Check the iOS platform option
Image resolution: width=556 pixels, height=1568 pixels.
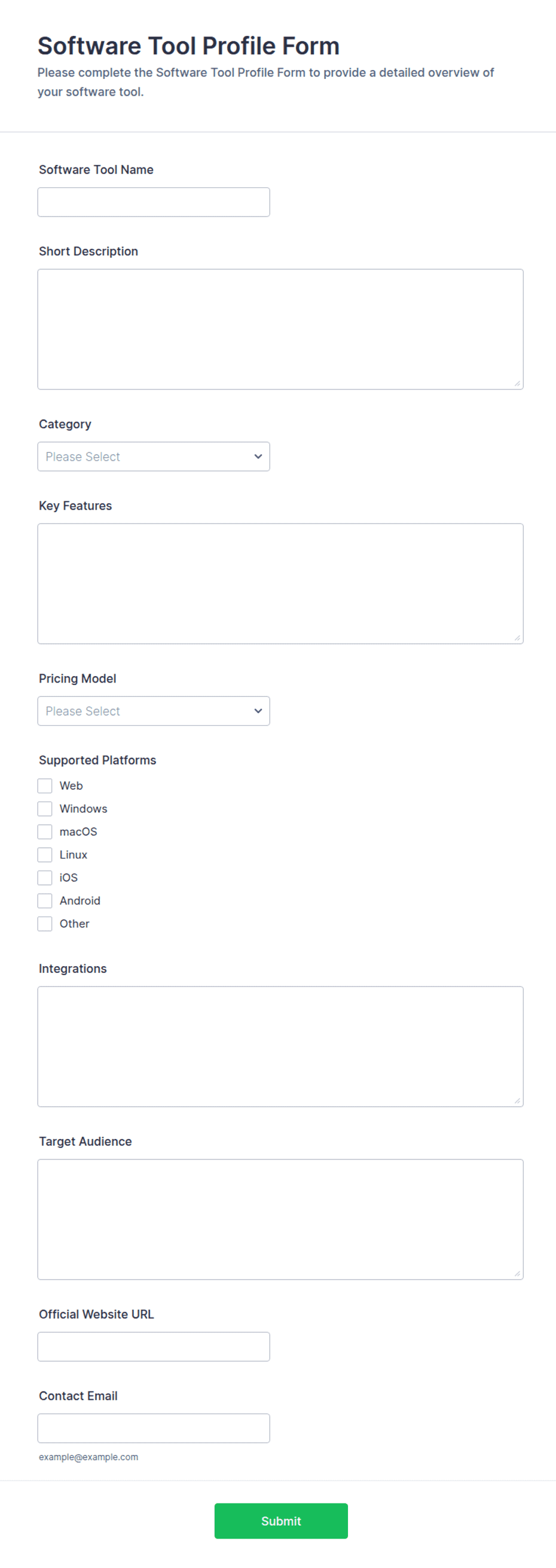45,878
